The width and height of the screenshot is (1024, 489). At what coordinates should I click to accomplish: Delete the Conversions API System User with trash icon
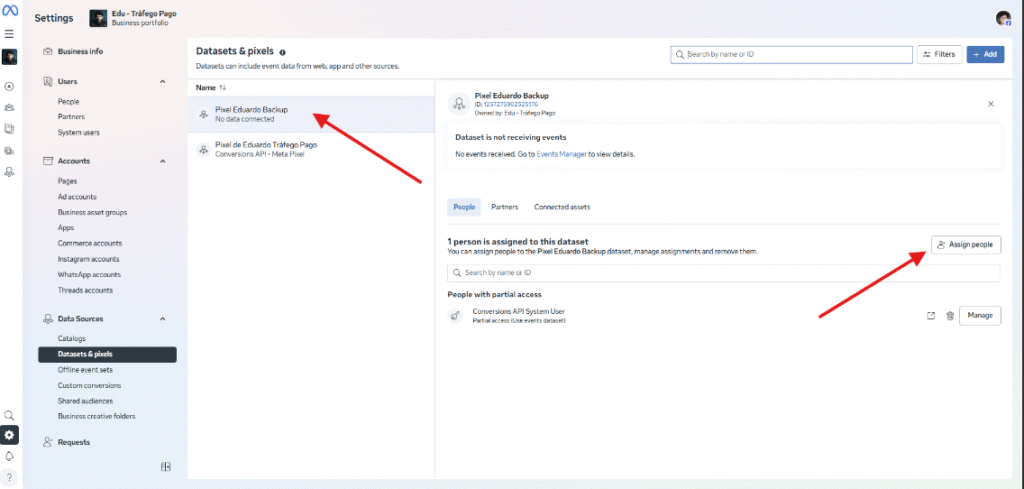click(950, 316)
